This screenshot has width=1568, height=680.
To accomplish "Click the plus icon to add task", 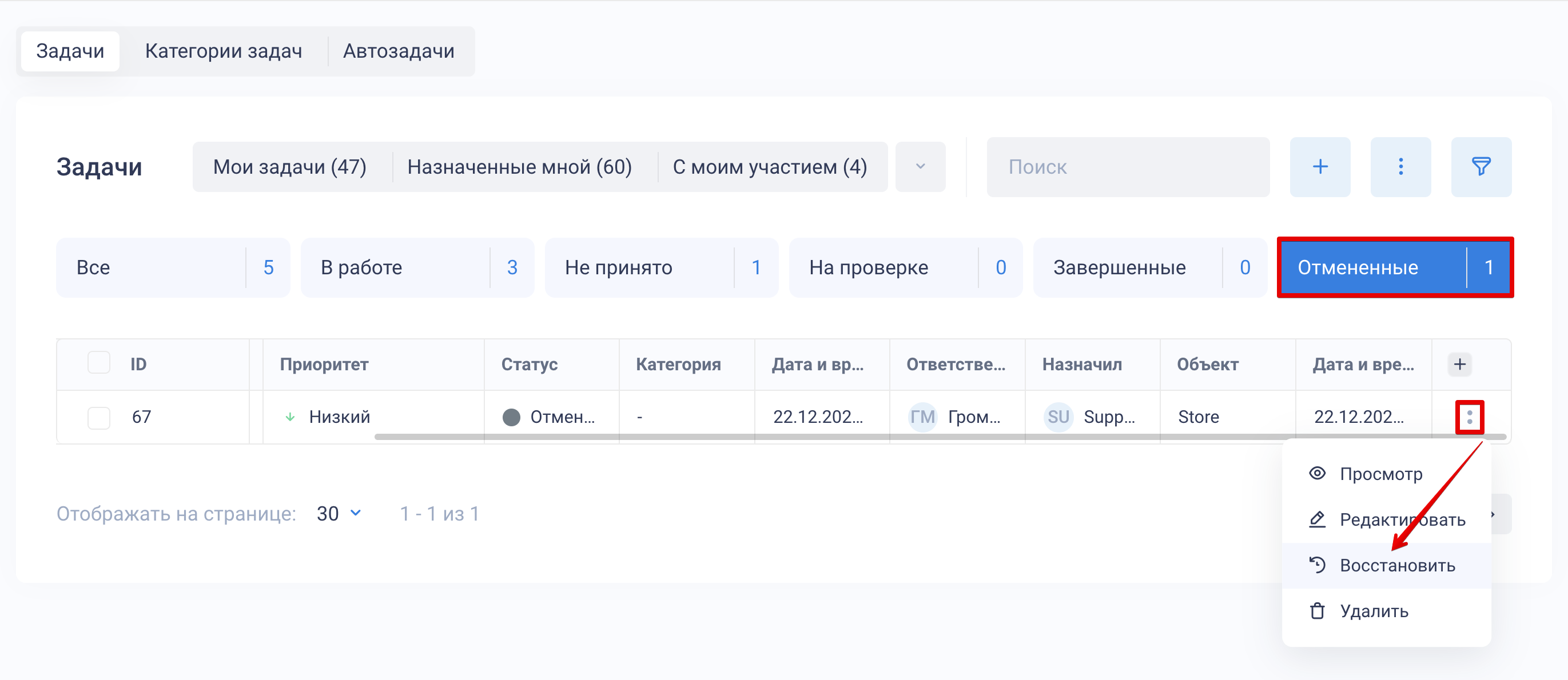I will pos(1320,167).
